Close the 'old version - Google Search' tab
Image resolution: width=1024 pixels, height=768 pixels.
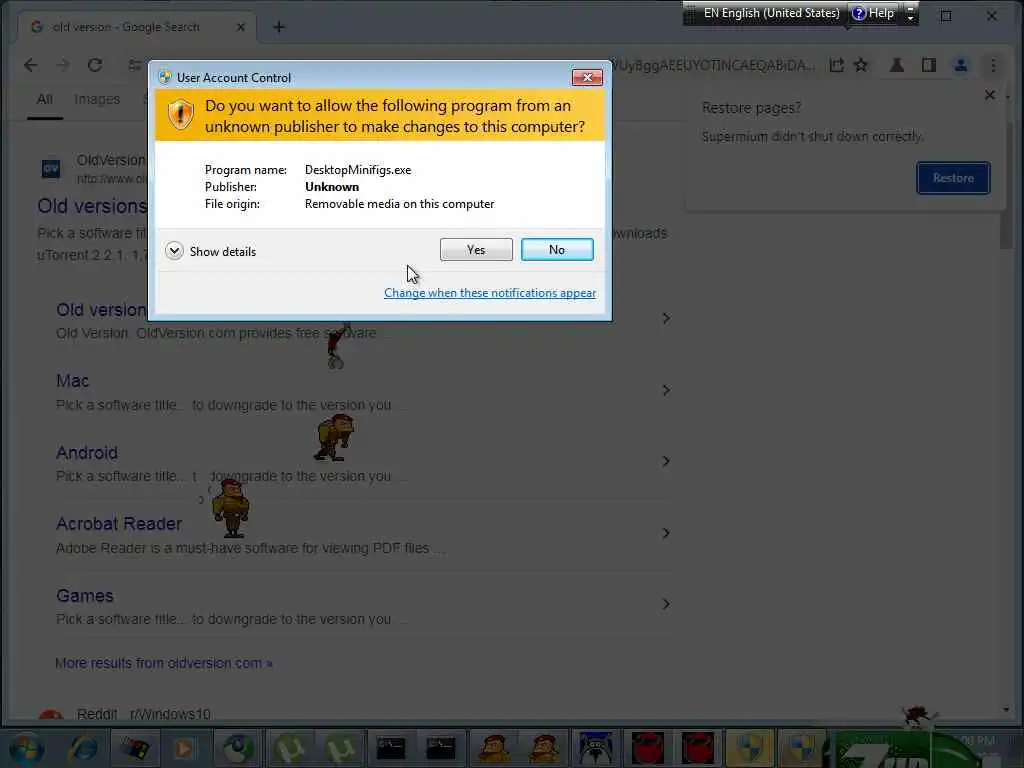[240, 27]
